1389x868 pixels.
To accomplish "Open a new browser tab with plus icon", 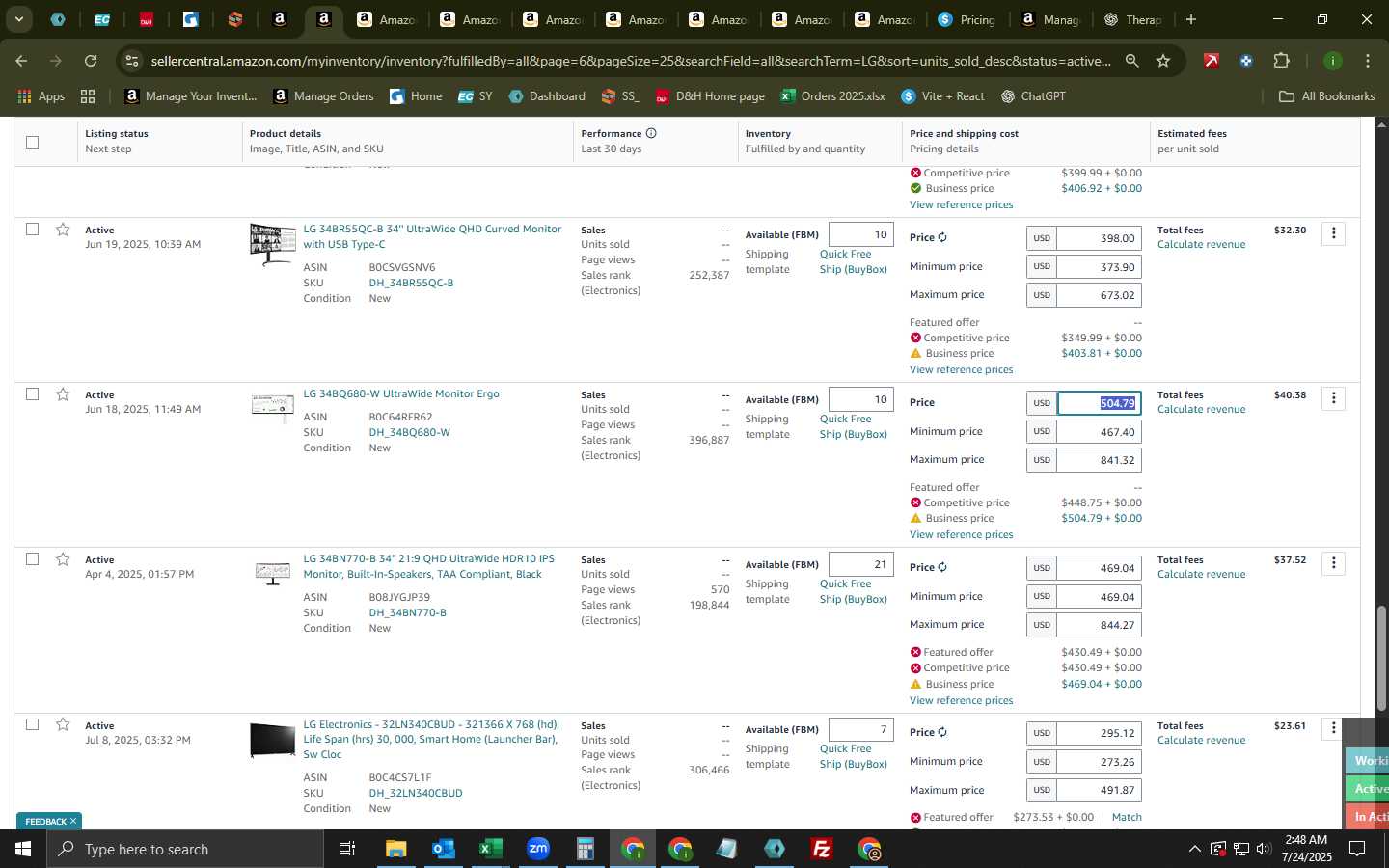I will click(x=1191, y=19).
